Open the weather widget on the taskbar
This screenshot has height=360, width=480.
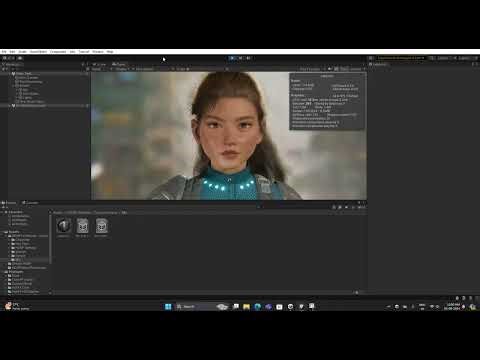(x=16, y=306)
